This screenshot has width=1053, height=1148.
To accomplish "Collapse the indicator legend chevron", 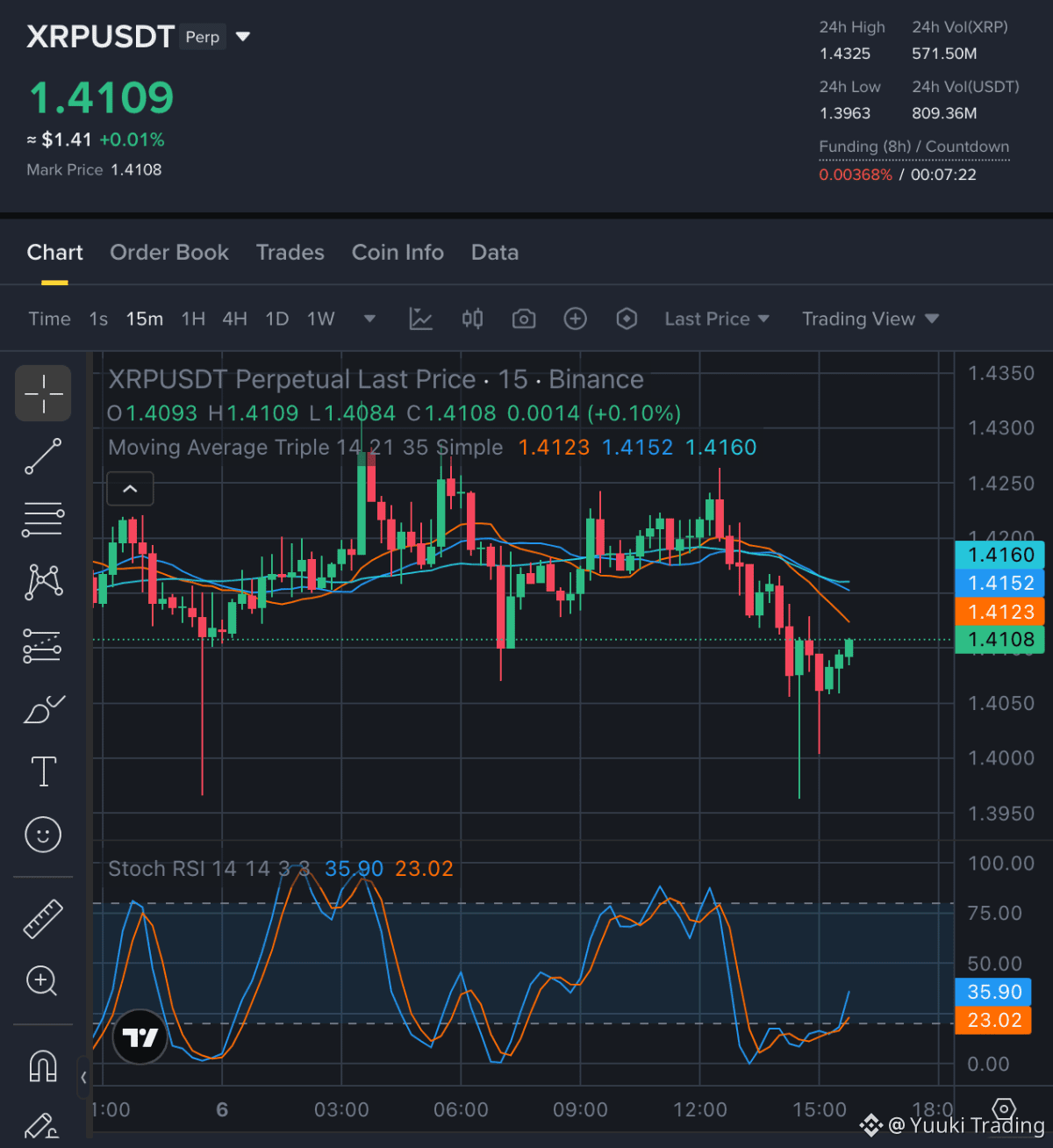I will [130, 489].
